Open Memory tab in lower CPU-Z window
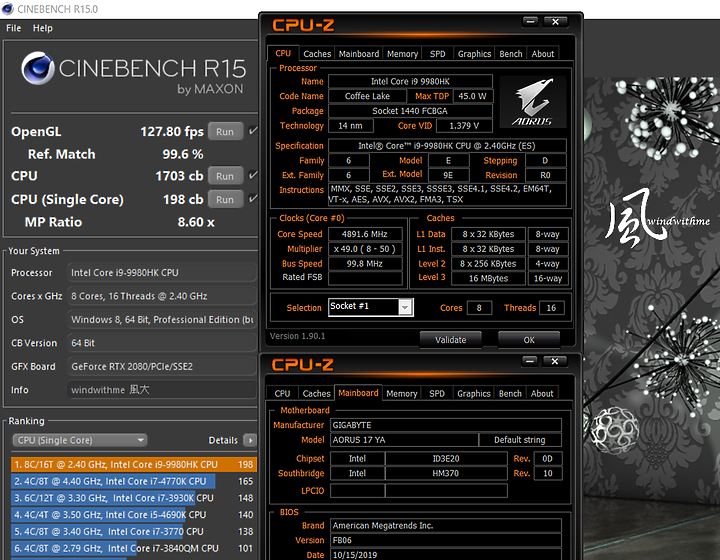Screen dimensions: 720x560 pyautogui.click(x=402, y=393)
